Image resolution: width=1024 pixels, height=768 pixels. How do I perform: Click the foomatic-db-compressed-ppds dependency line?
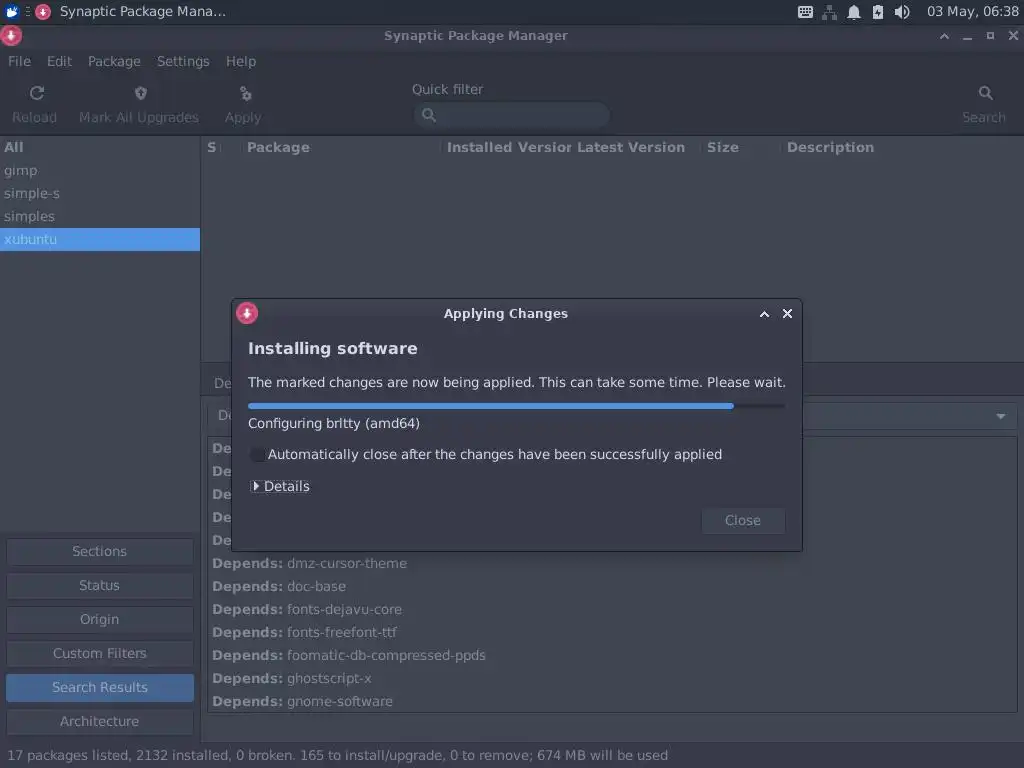349,655
